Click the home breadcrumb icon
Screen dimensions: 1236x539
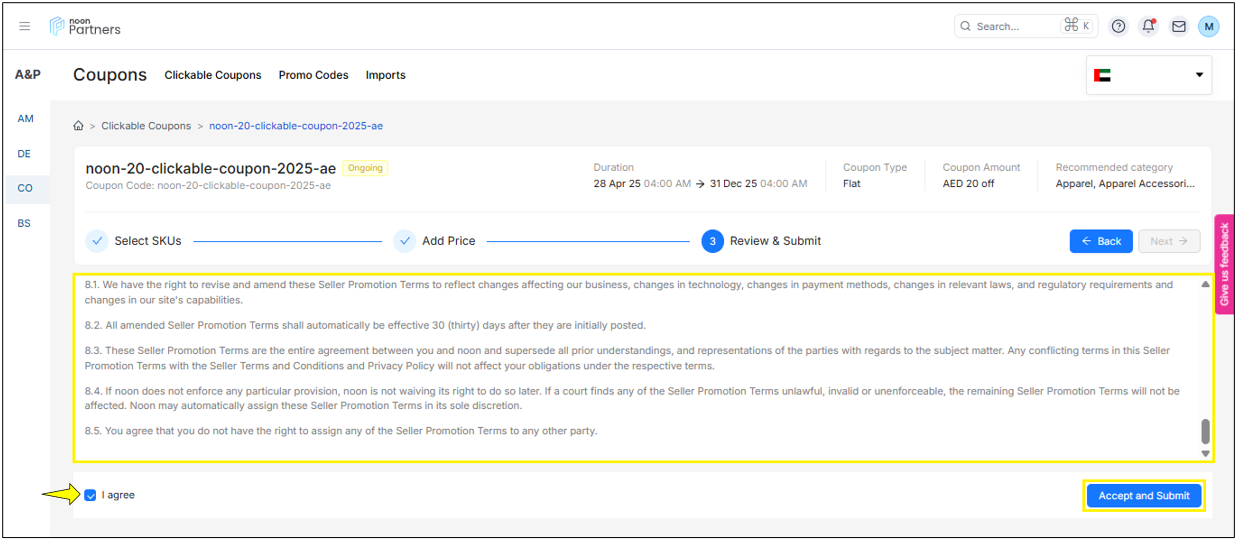click(78, 126)
